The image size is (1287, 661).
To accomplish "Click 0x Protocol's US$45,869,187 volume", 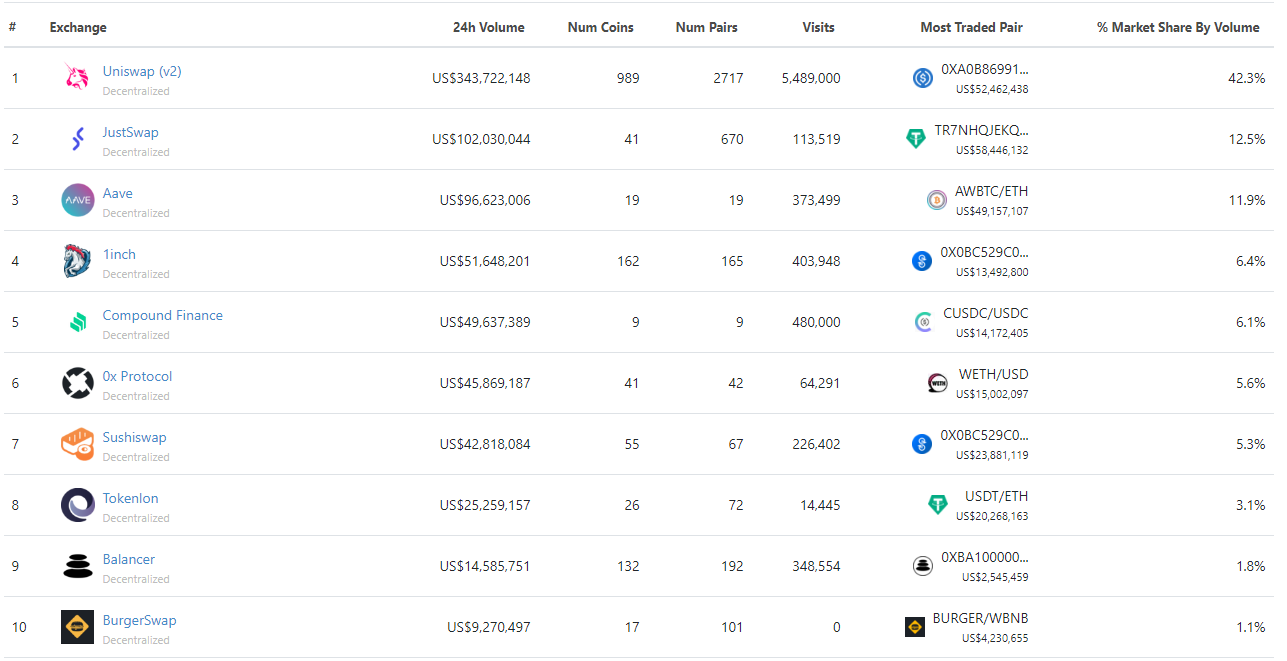I will pyautogui.click(x=485, y=383).
